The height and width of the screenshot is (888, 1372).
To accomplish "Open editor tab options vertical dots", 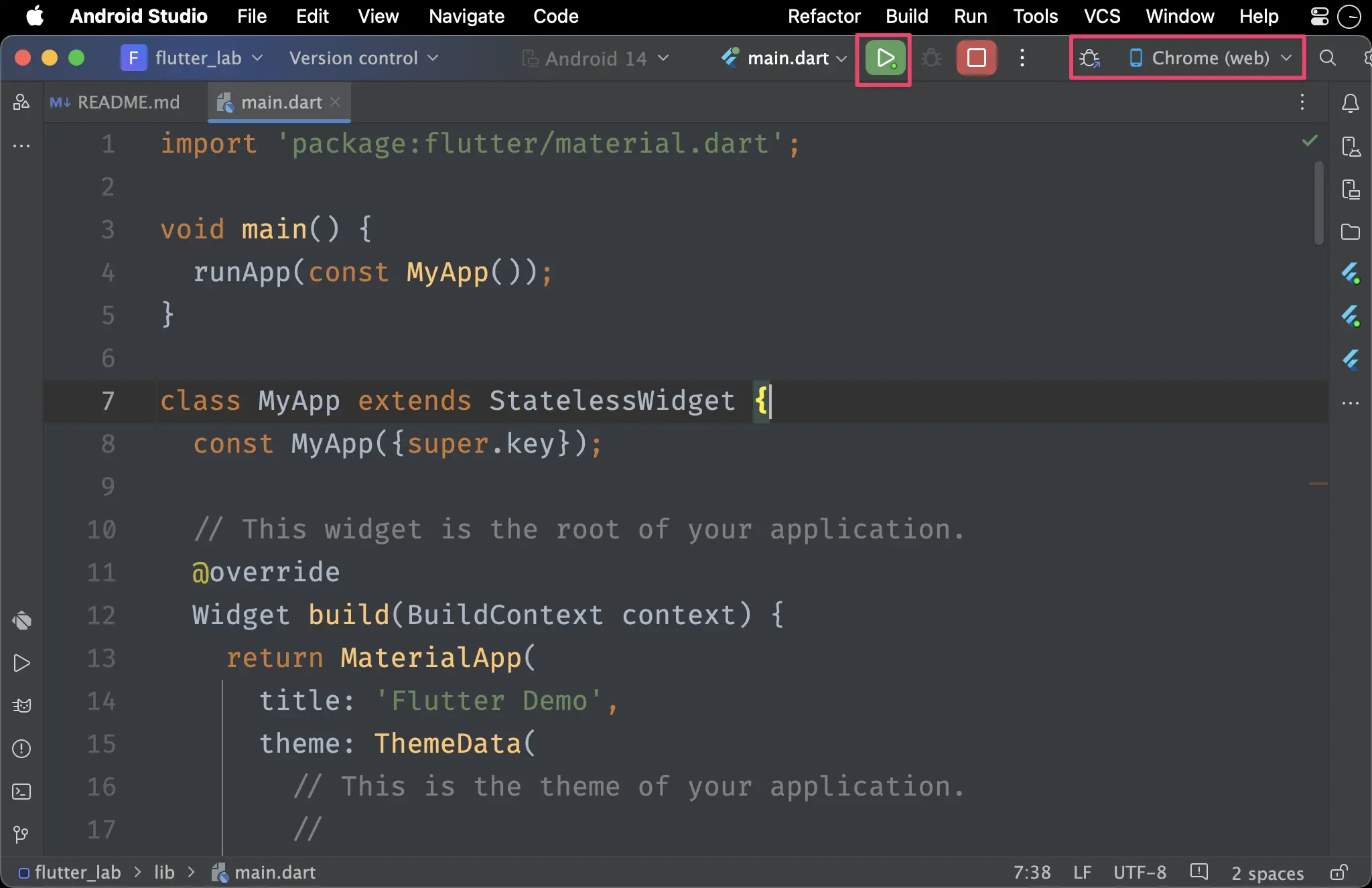I will [x=1302, y=102].
